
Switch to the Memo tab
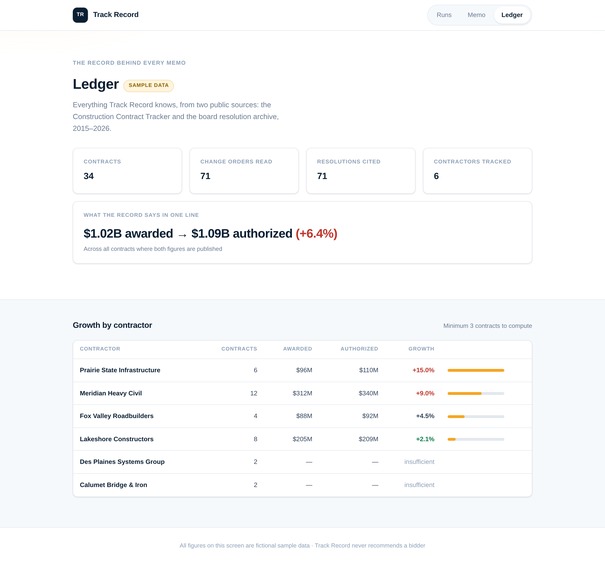[476, 15]
